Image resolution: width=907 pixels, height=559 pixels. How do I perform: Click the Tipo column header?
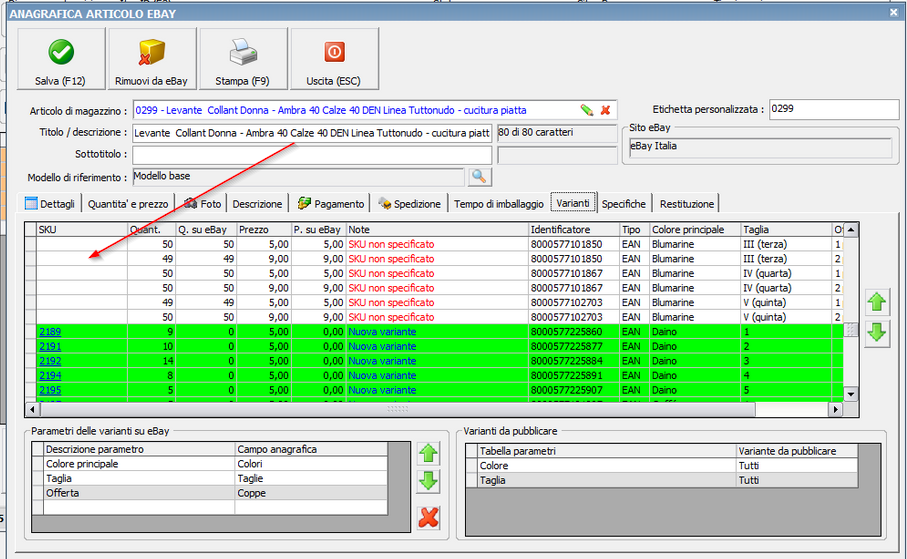635,230
